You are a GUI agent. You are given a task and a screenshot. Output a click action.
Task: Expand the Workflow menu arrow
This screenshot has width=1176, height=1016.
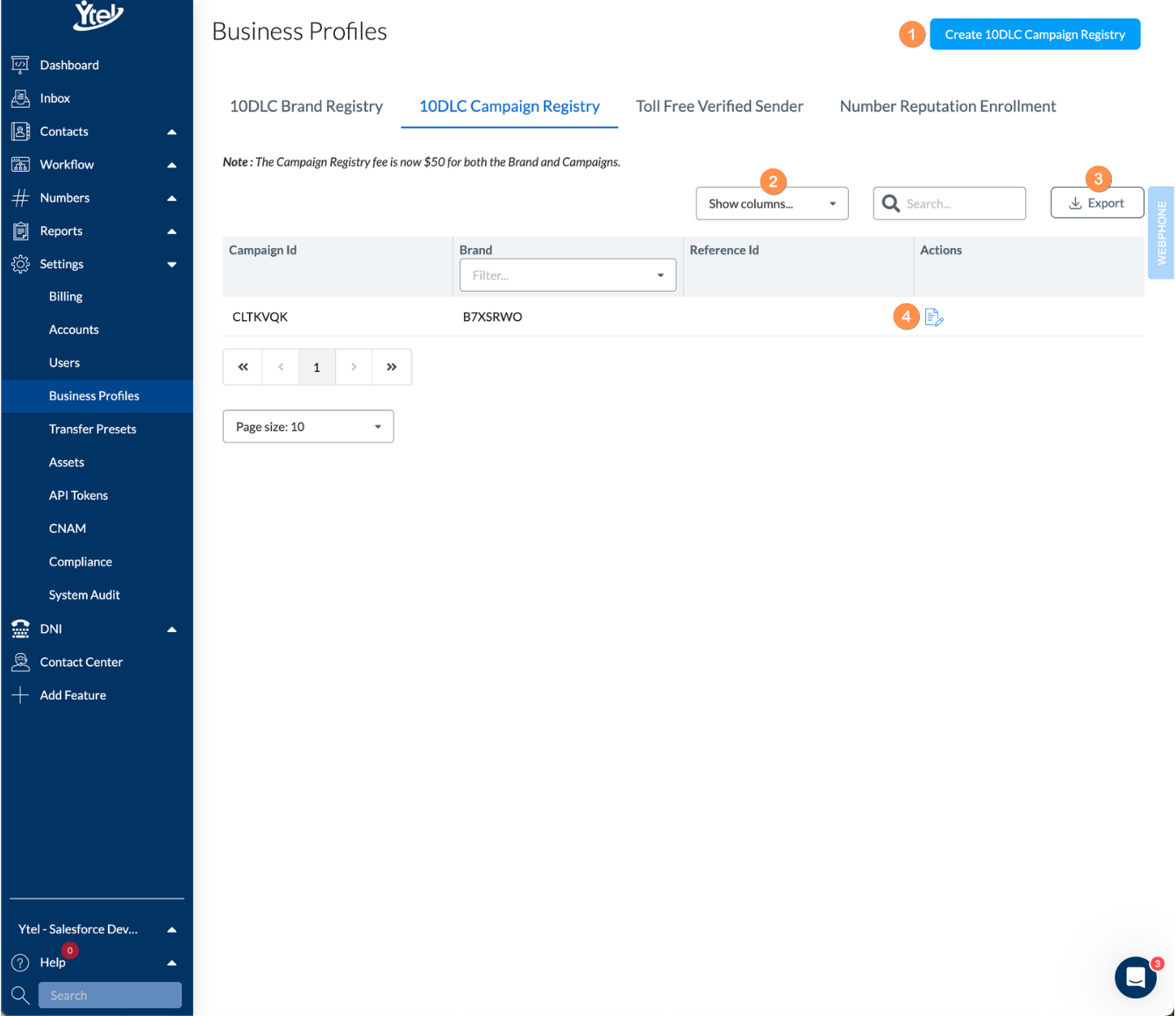172,165
